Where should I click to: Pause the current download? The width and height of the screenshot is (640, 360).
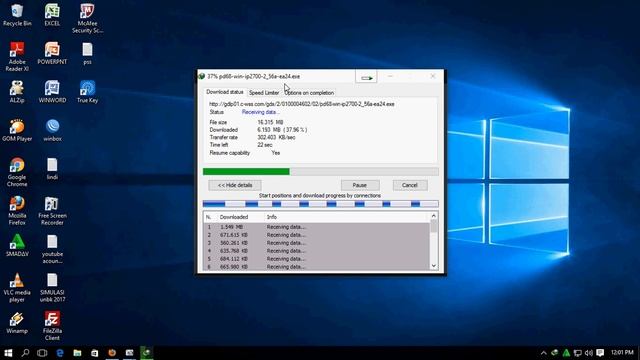point(360,185)
